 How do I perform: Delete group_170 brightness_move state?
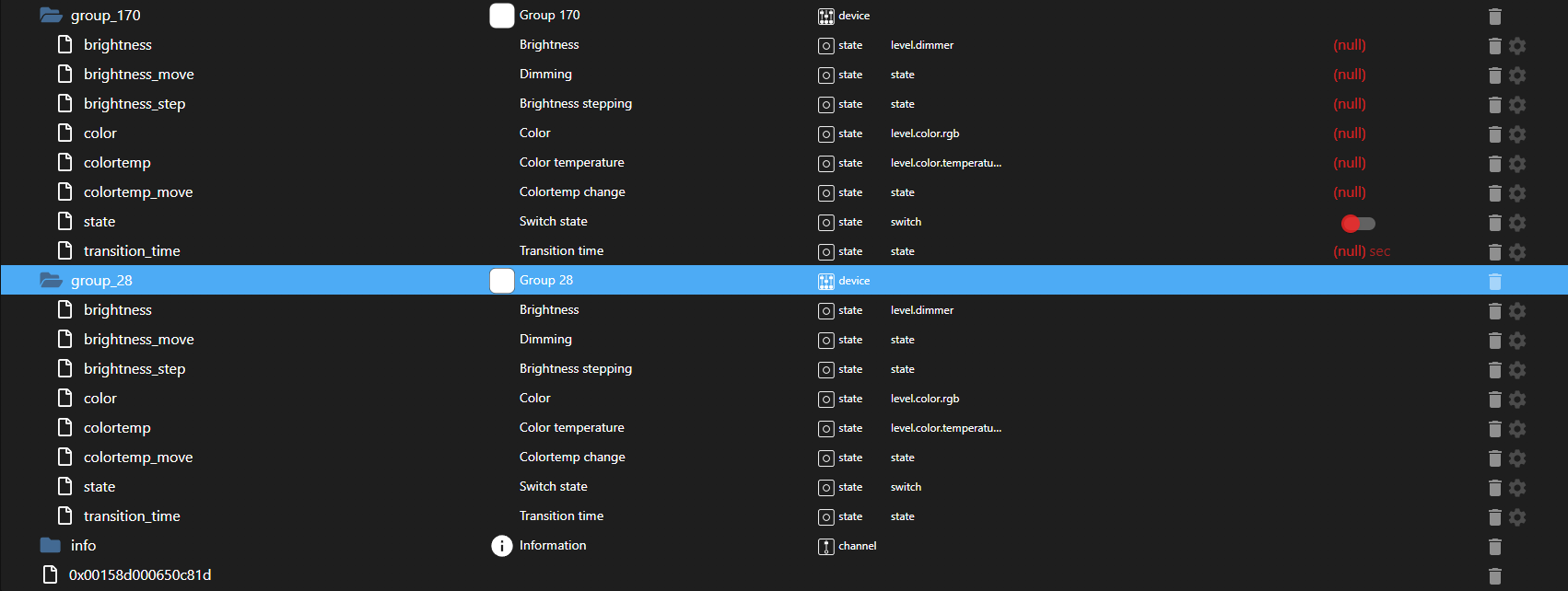coord(1494,75)
